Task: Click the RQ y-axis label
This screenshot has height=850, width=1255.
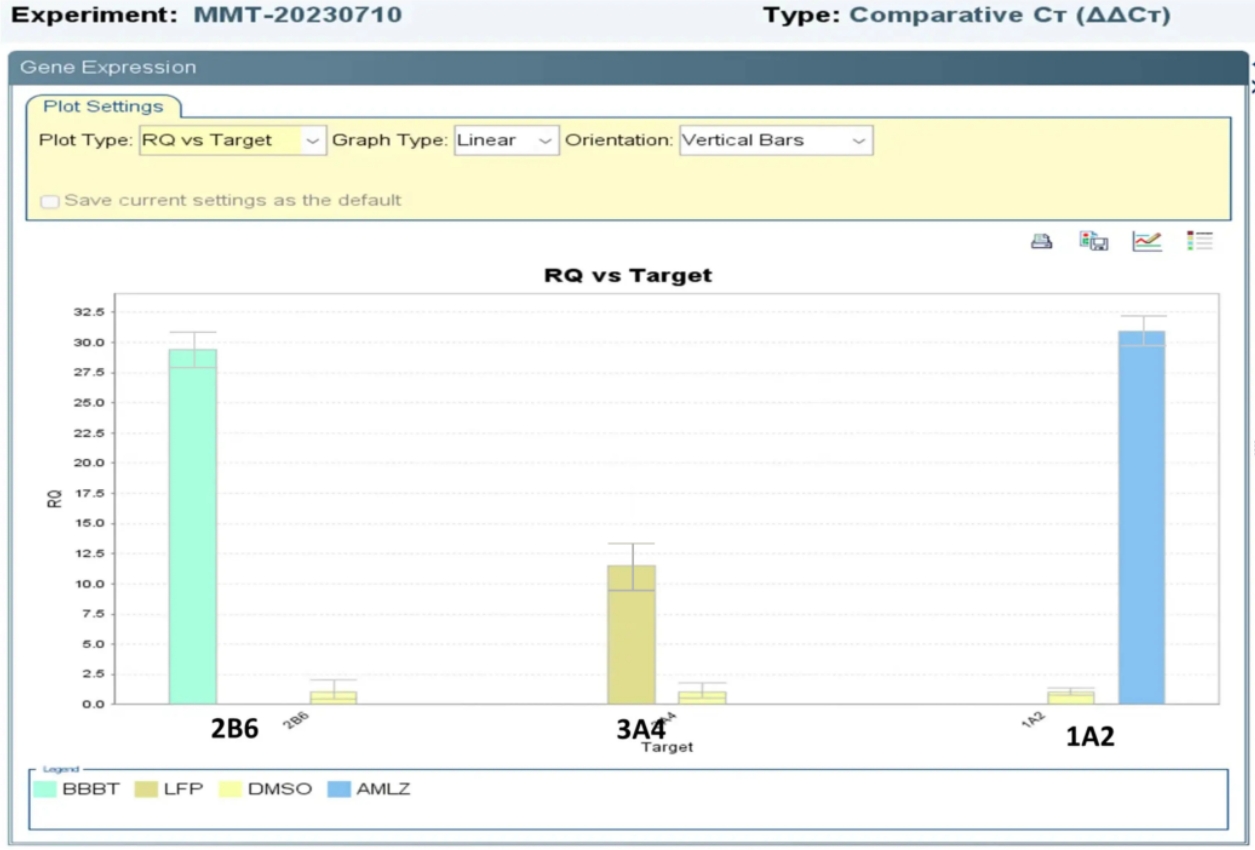Action: (55, 498)
